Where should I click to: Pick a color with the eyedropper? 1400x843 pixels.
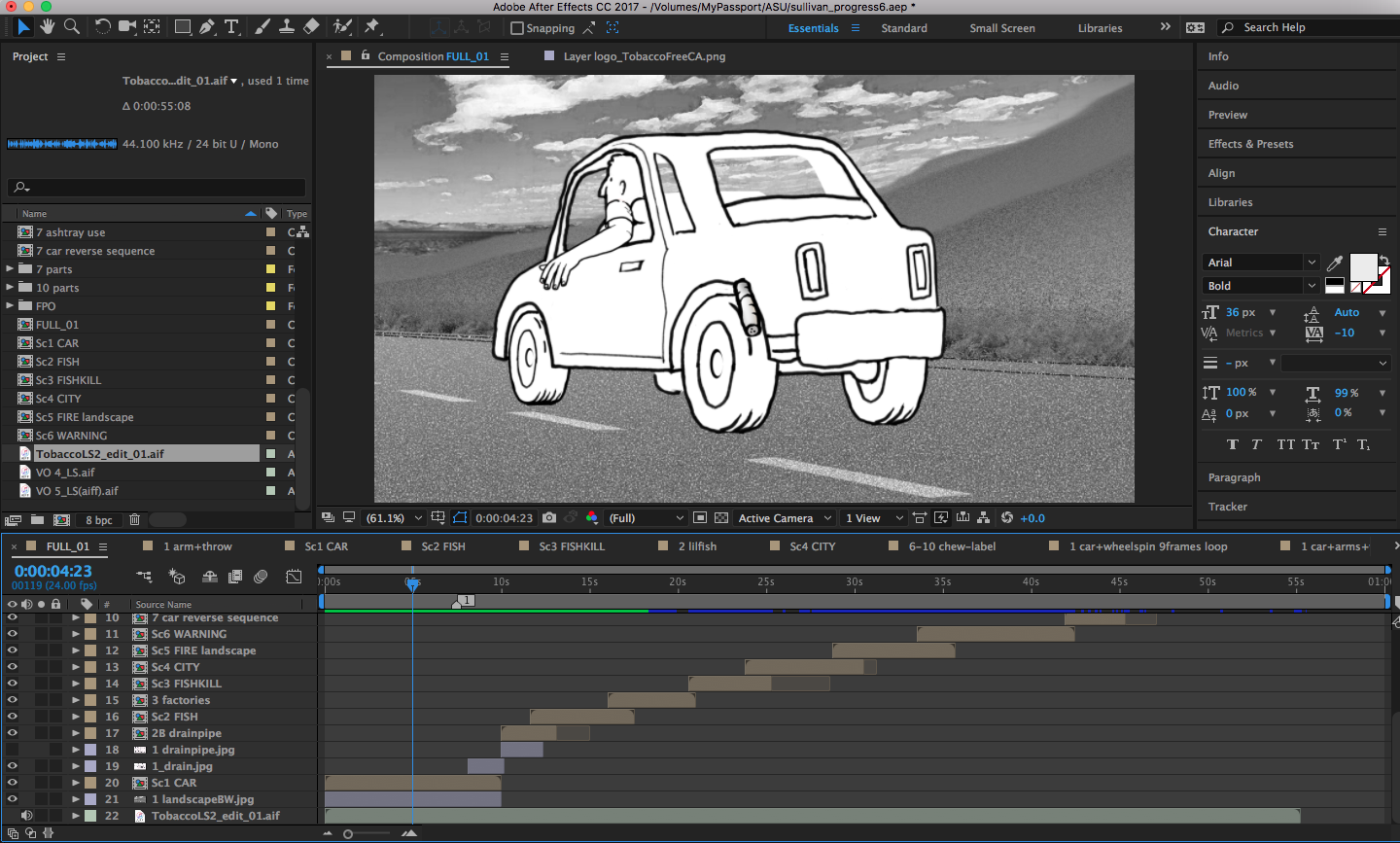click(x=1335, y=263)
